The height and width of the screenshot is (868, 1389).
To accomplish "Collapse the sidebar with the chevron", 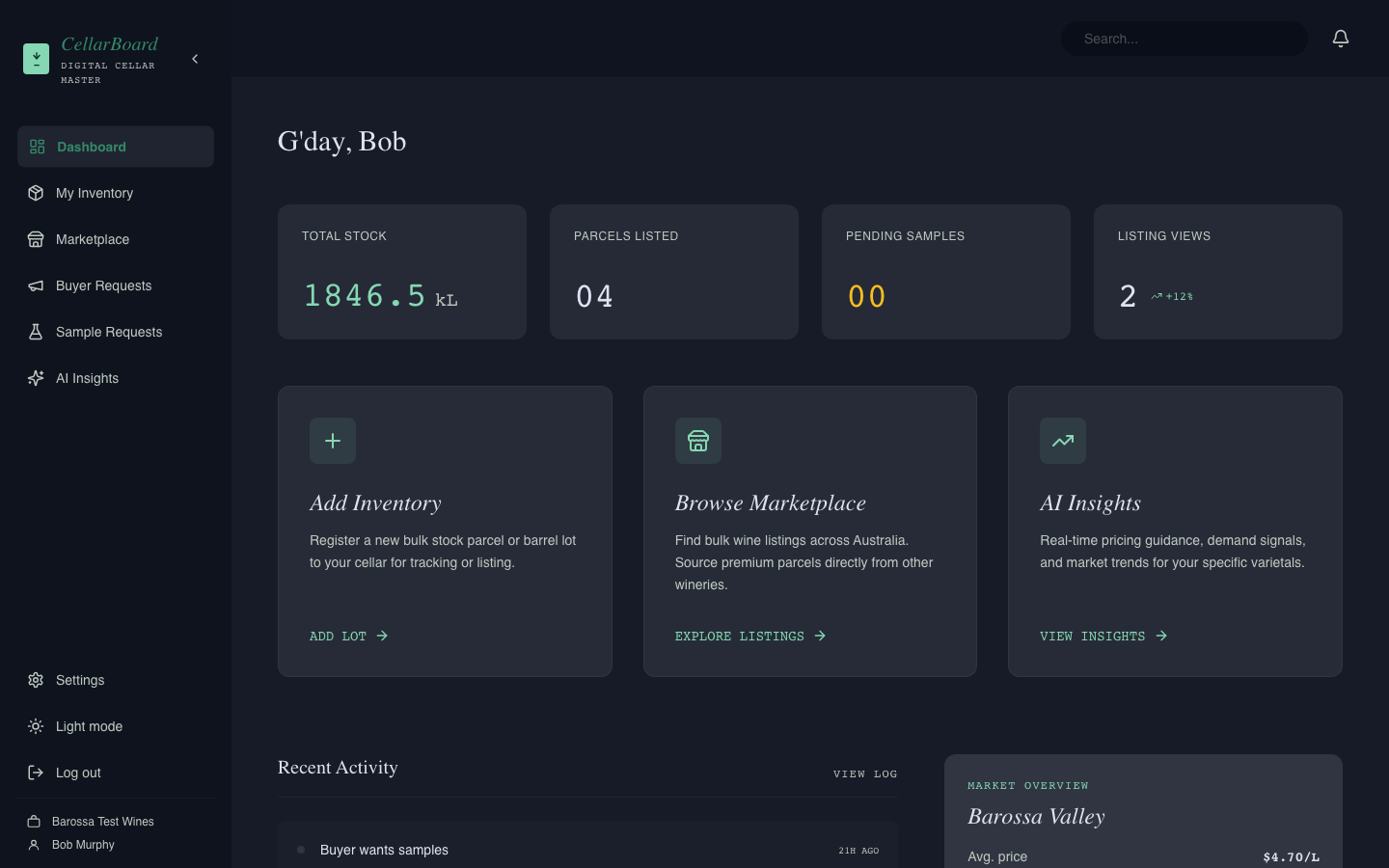I will pos(195,59).
